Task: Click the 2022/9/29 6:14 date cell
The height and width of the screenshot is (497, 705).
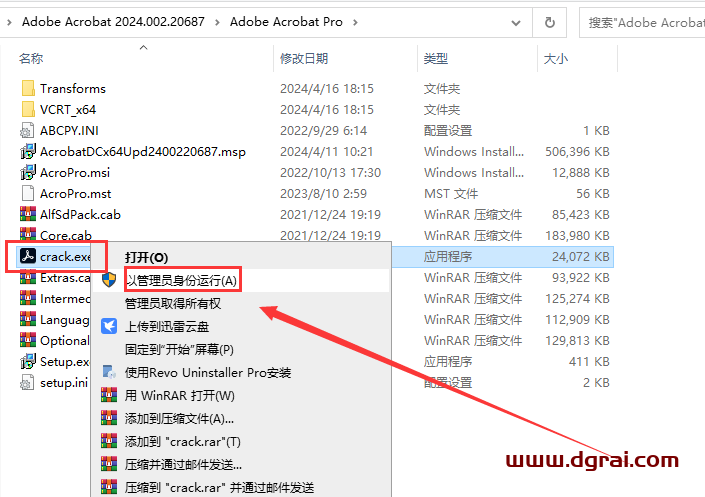Action: point(323,130)
